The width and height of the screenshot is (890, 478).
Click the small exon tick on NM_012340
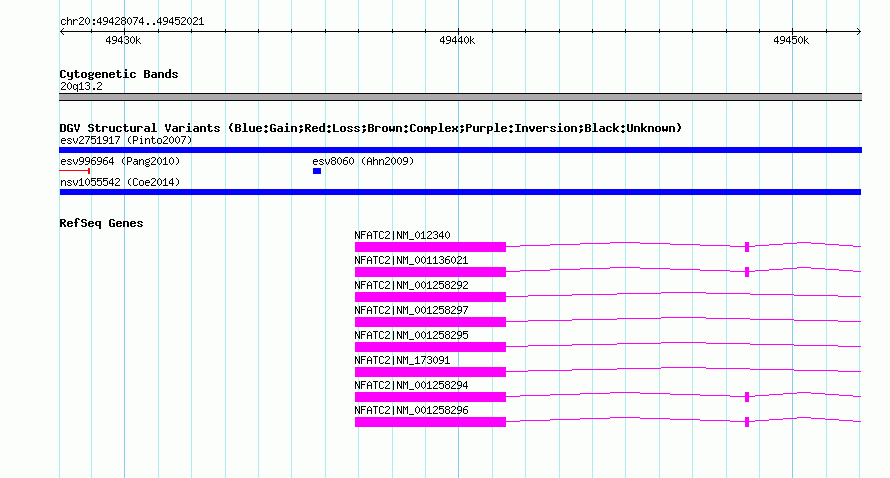(747, 247)
